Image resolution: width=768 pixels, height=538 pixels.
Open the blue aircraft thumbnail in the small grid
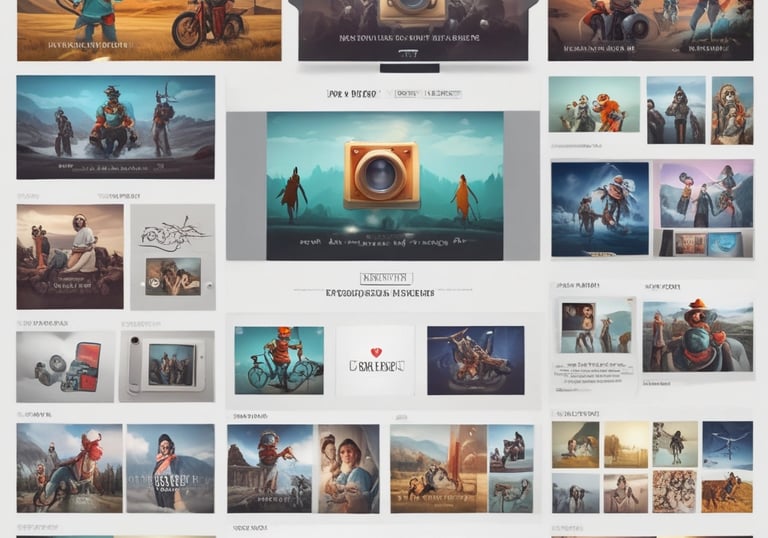tap(727, 445)
